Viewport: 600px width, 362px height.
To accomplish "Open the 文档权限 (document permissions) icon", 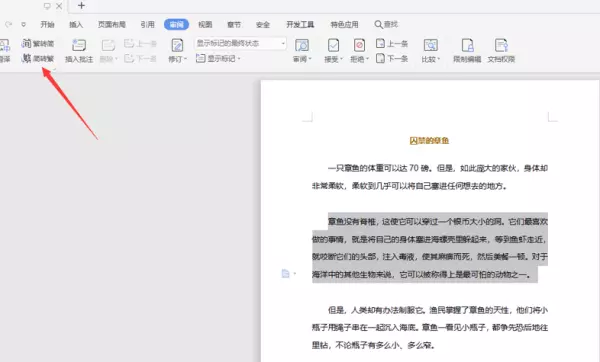I will (501, 51).
